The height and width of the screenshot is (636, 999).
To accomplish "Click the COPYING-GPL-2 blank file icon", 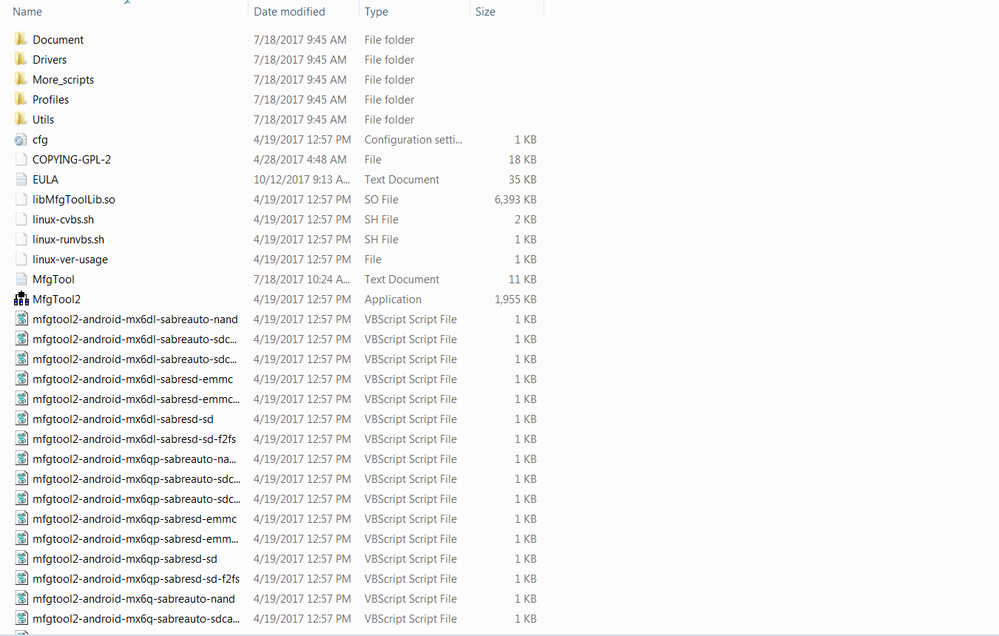I will (21, 159).
